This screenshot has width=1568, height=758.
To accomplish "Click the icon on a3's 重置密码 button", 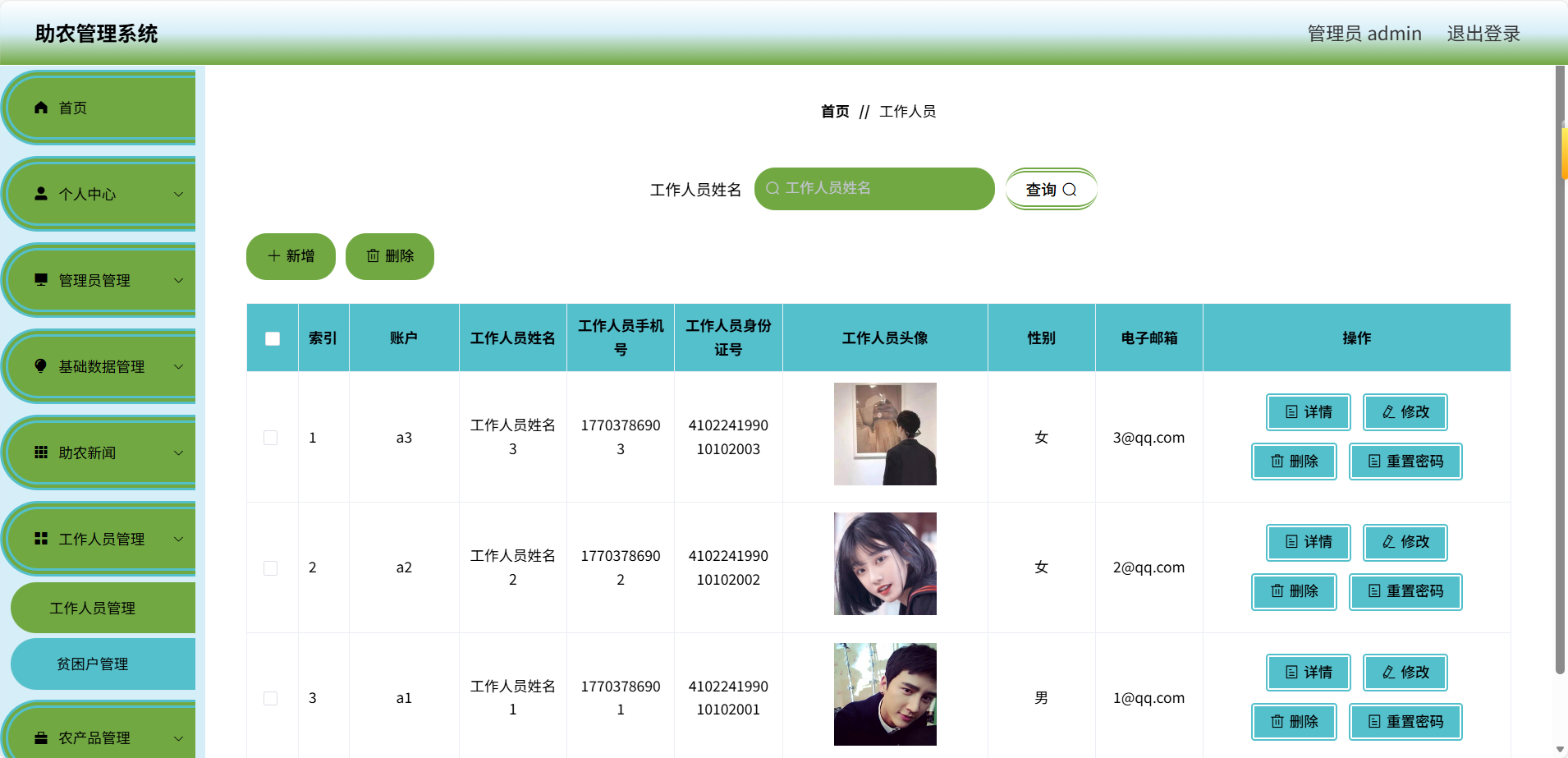I will (x=1374, y=462).
